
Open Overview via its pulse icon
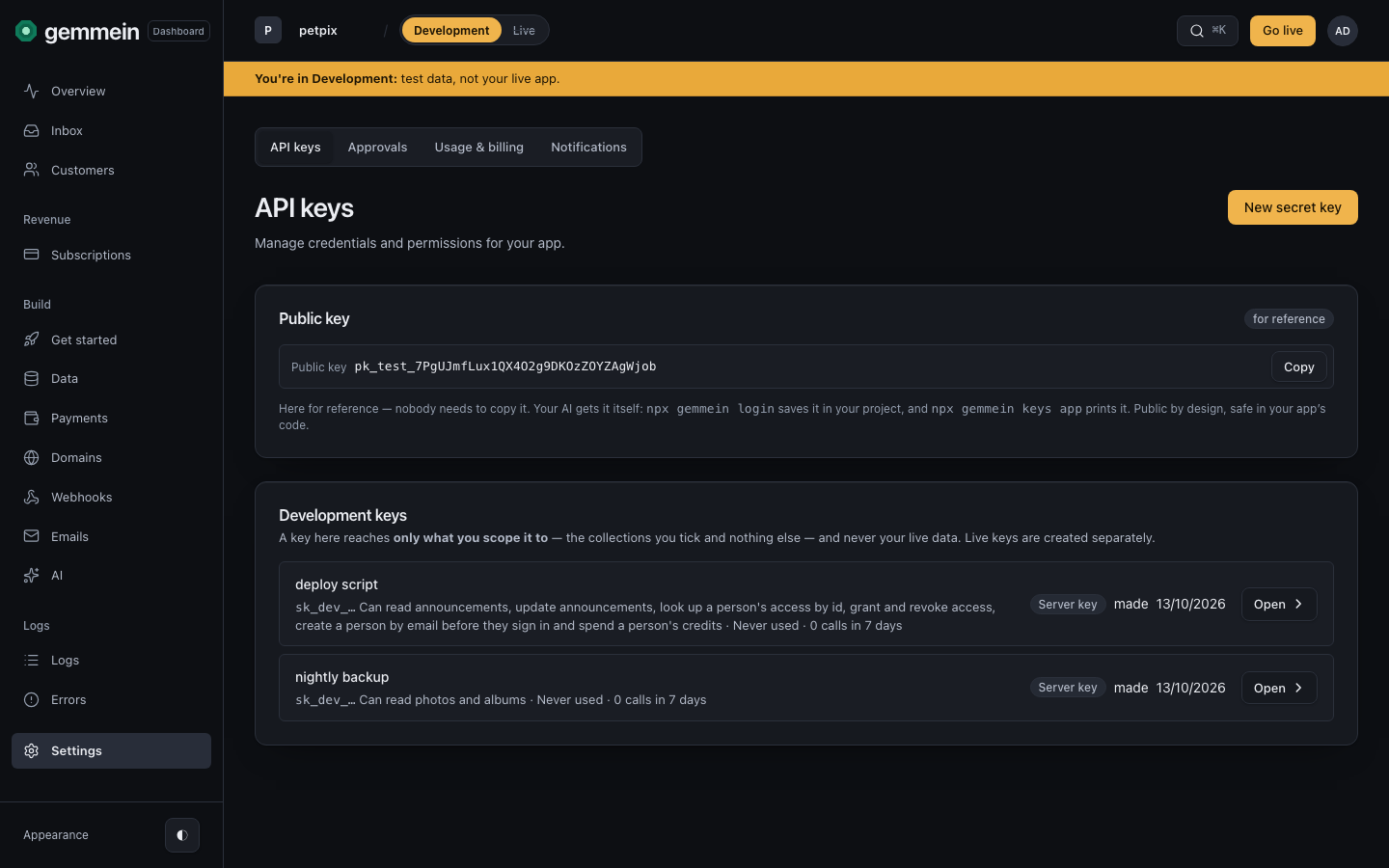[x=32, y=91]
